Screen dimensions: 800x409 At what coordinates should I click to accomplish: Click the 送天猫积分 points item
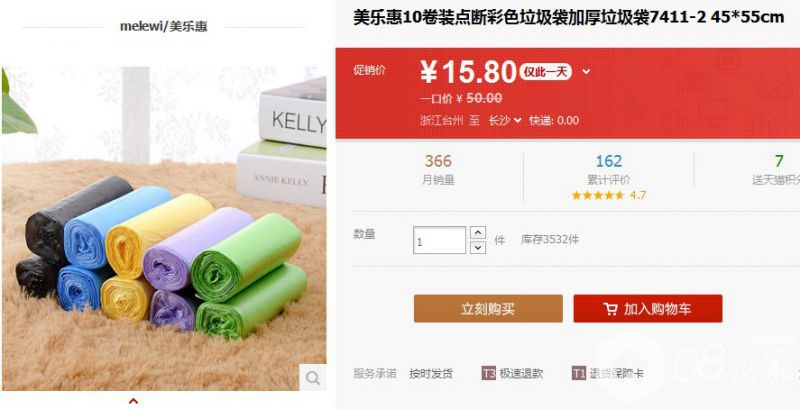point(776,170)
